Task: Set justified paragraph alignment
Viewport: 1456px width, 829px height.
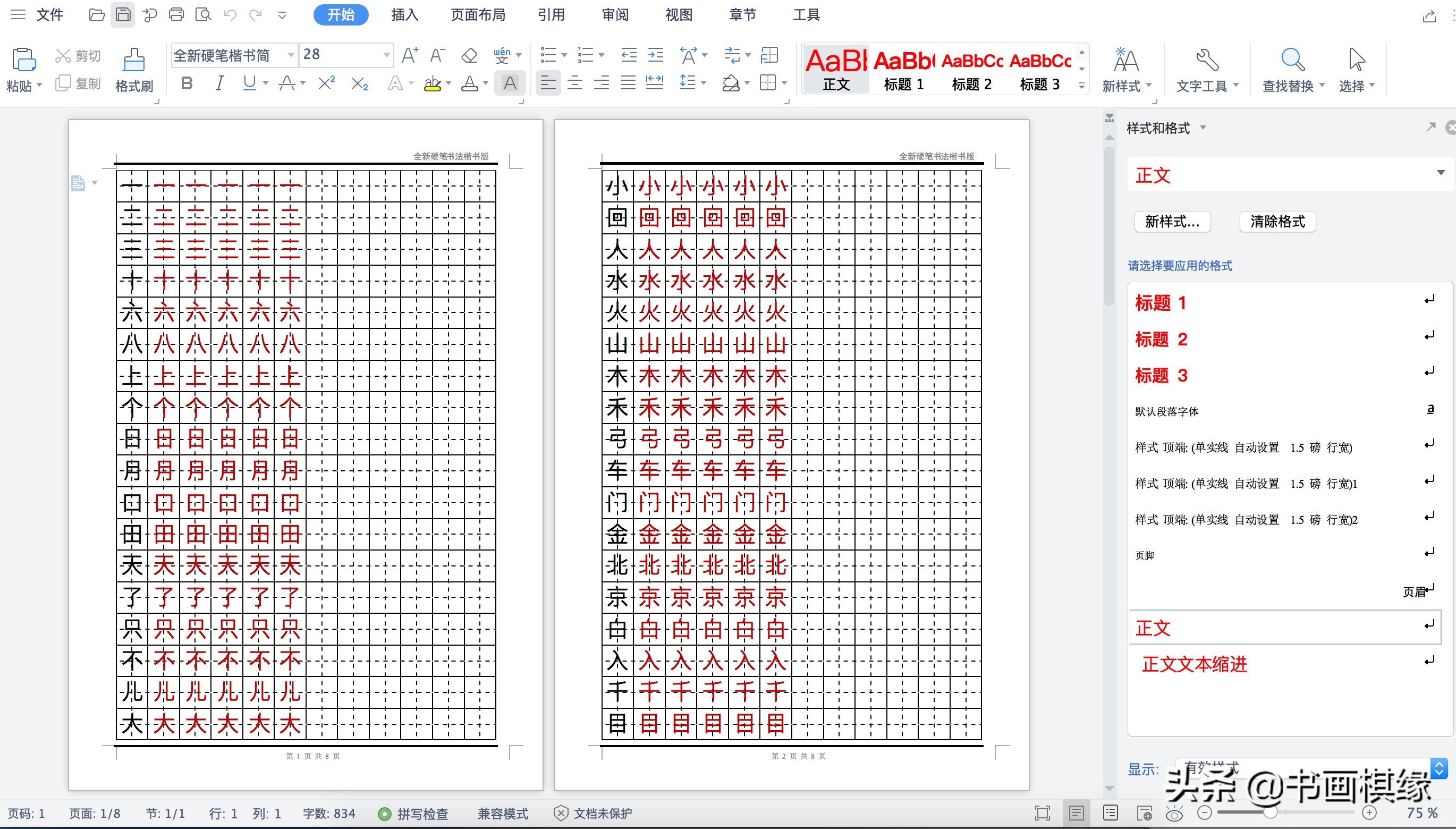Action: click(x=628, y=84)
